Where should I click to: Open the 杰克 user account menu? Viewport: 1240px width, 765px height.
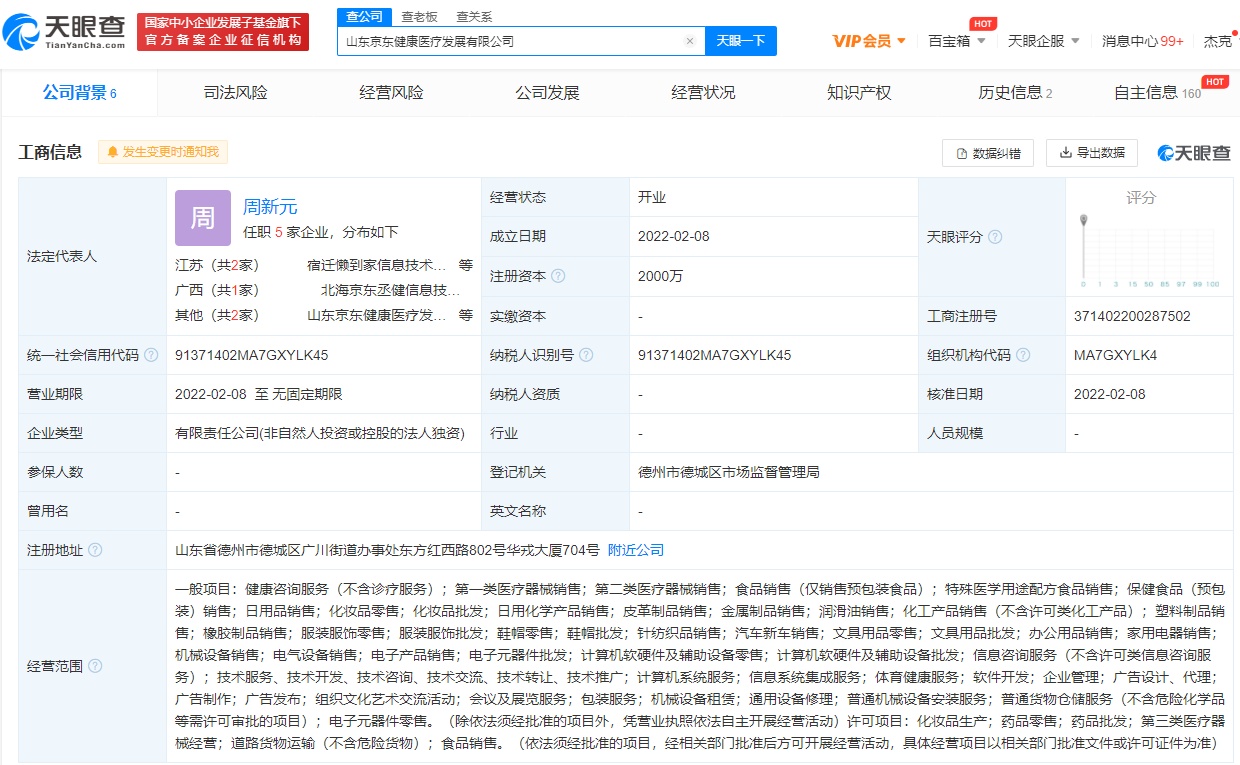point(1218,41)
